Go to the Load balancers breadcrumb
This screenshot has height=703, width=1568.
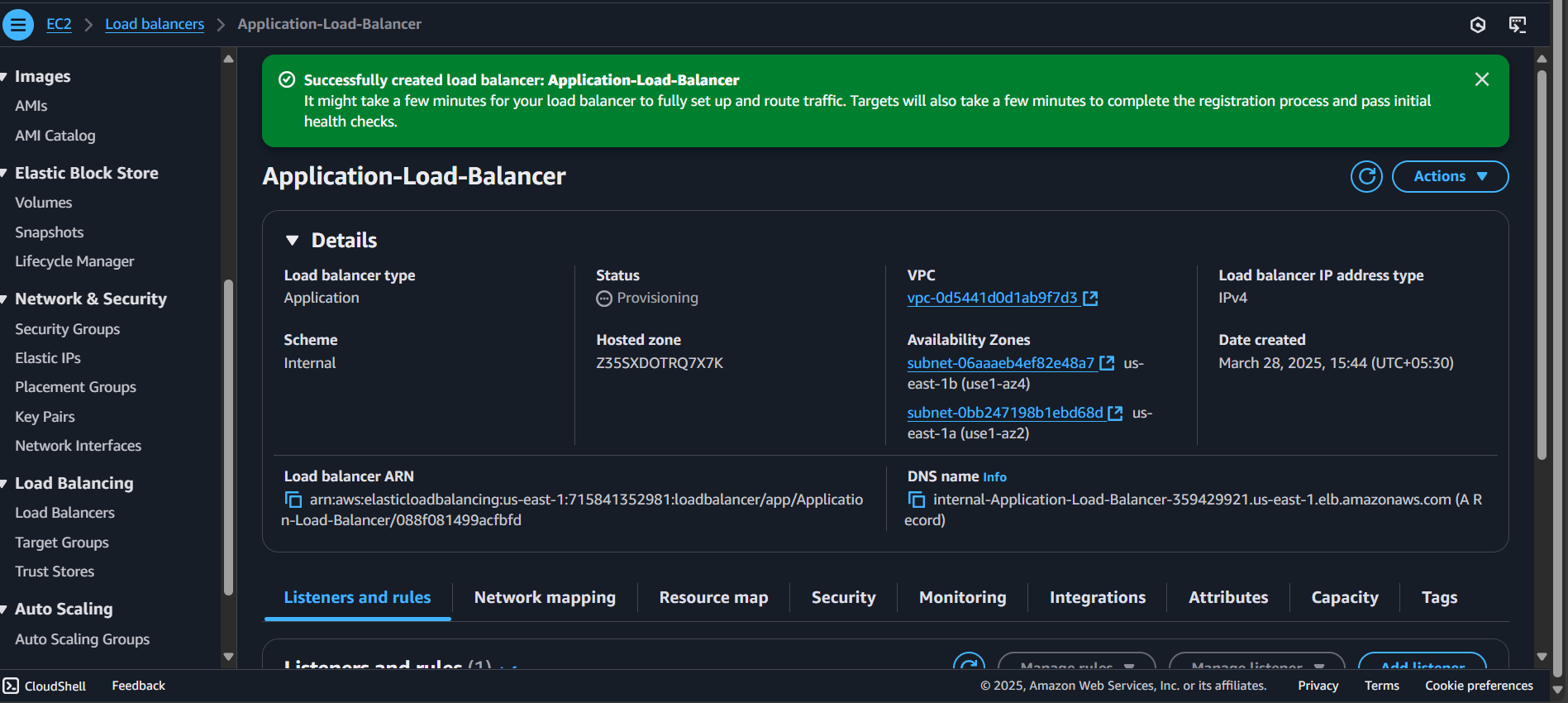(x=155, y=24)
